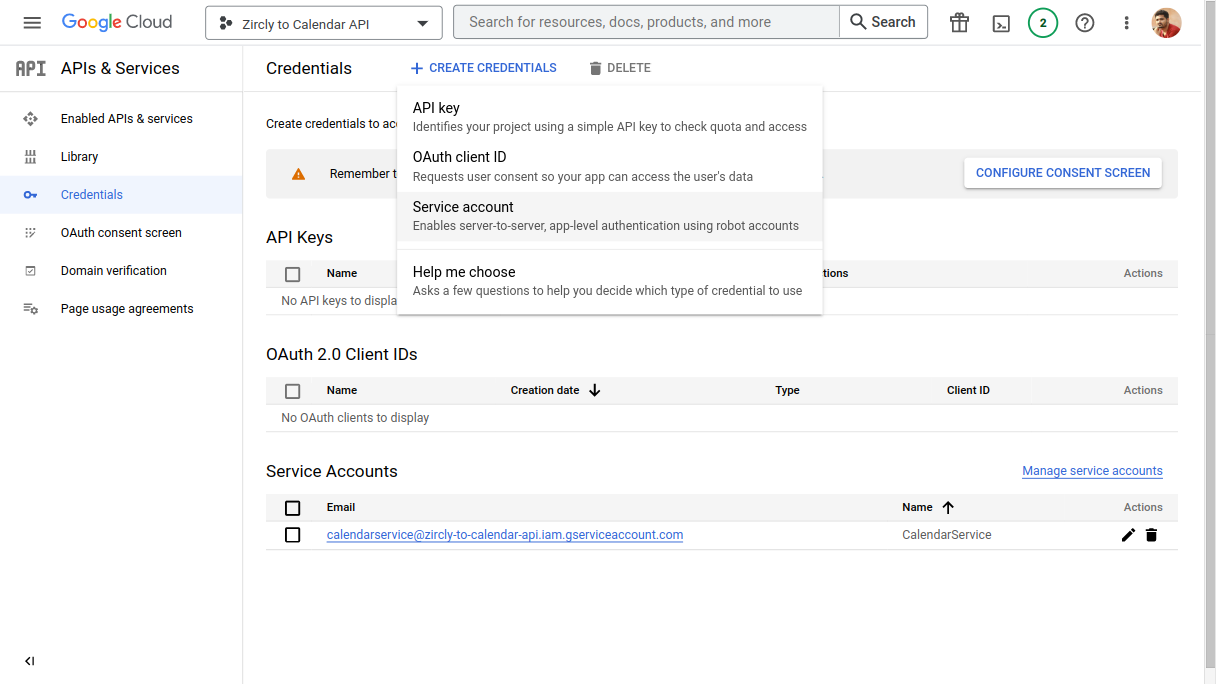Check the calendarservice account row checkbox

(292, 535)
